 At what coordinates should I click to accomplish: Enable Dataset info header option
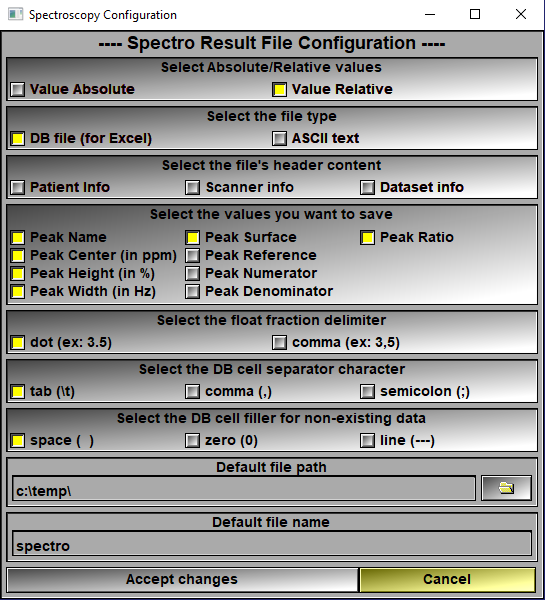(367, 188)
